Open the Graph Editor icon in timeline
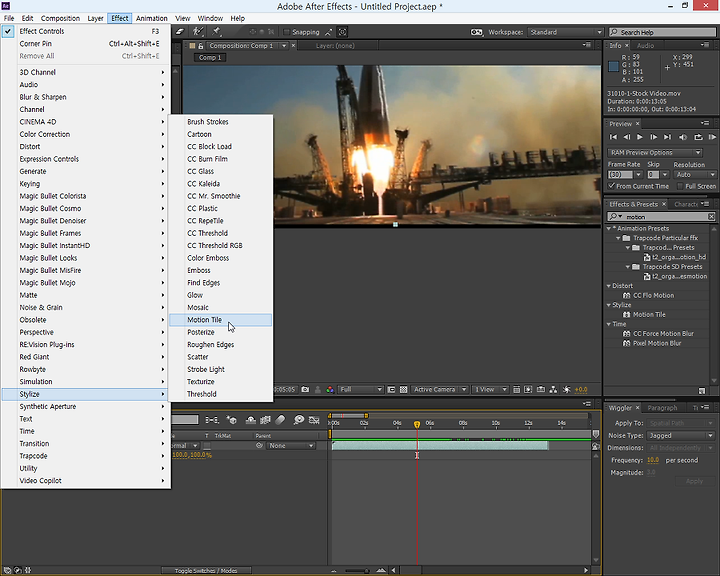720x576 pixels. [314, 420]
